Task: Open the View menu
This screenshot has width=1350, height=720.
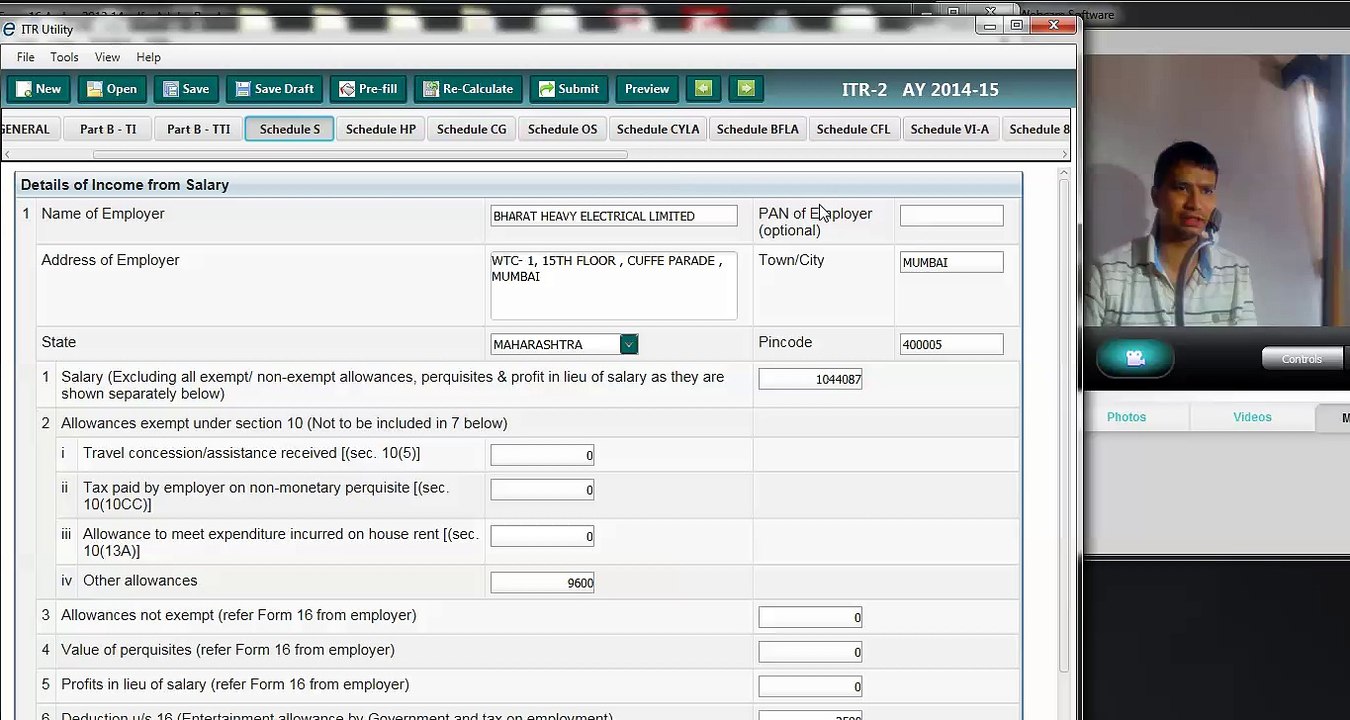Action: (107, 57)
